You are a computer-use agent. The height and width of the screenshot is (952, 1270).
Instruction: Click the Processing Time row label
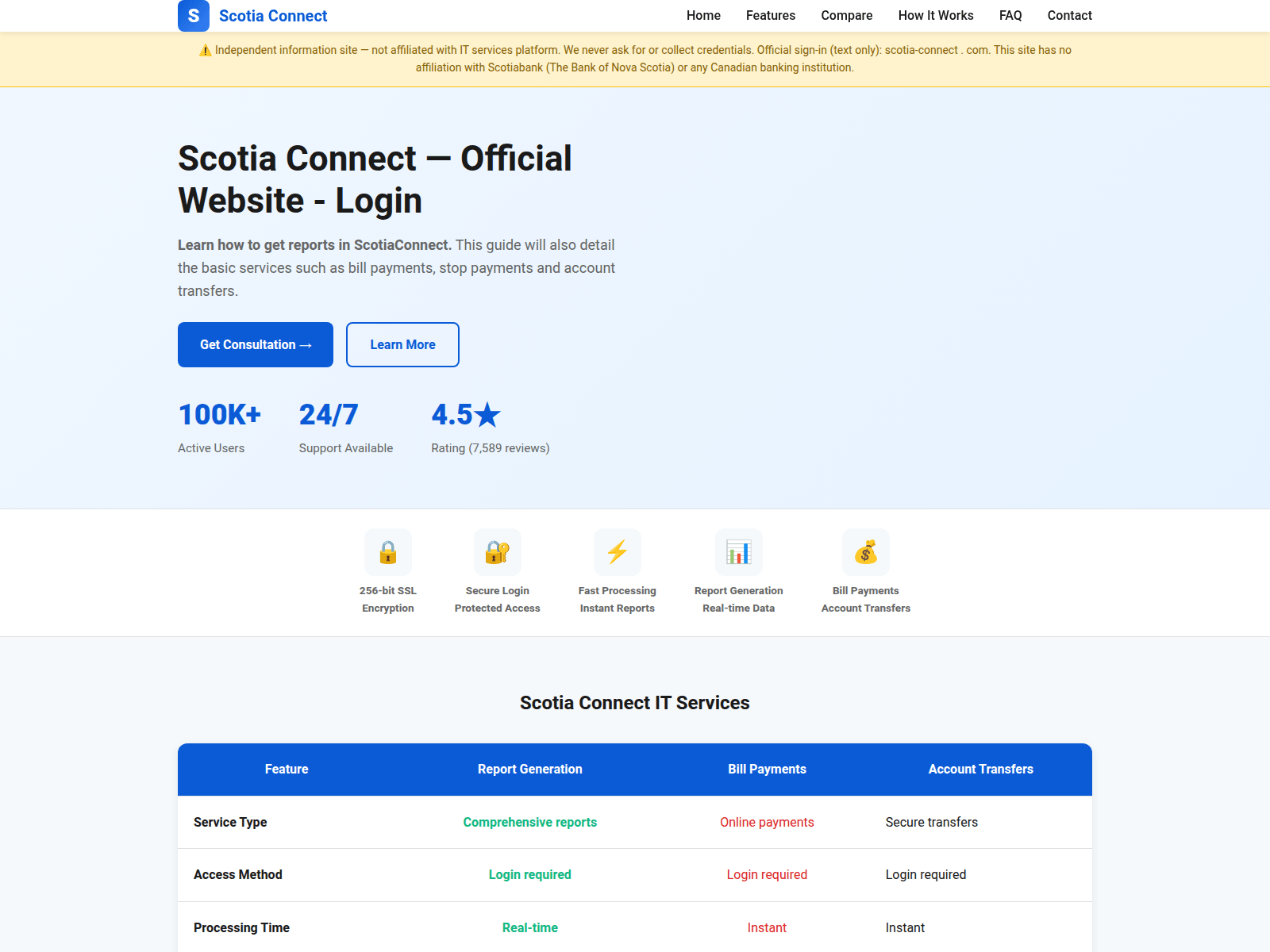click(241, 927)
